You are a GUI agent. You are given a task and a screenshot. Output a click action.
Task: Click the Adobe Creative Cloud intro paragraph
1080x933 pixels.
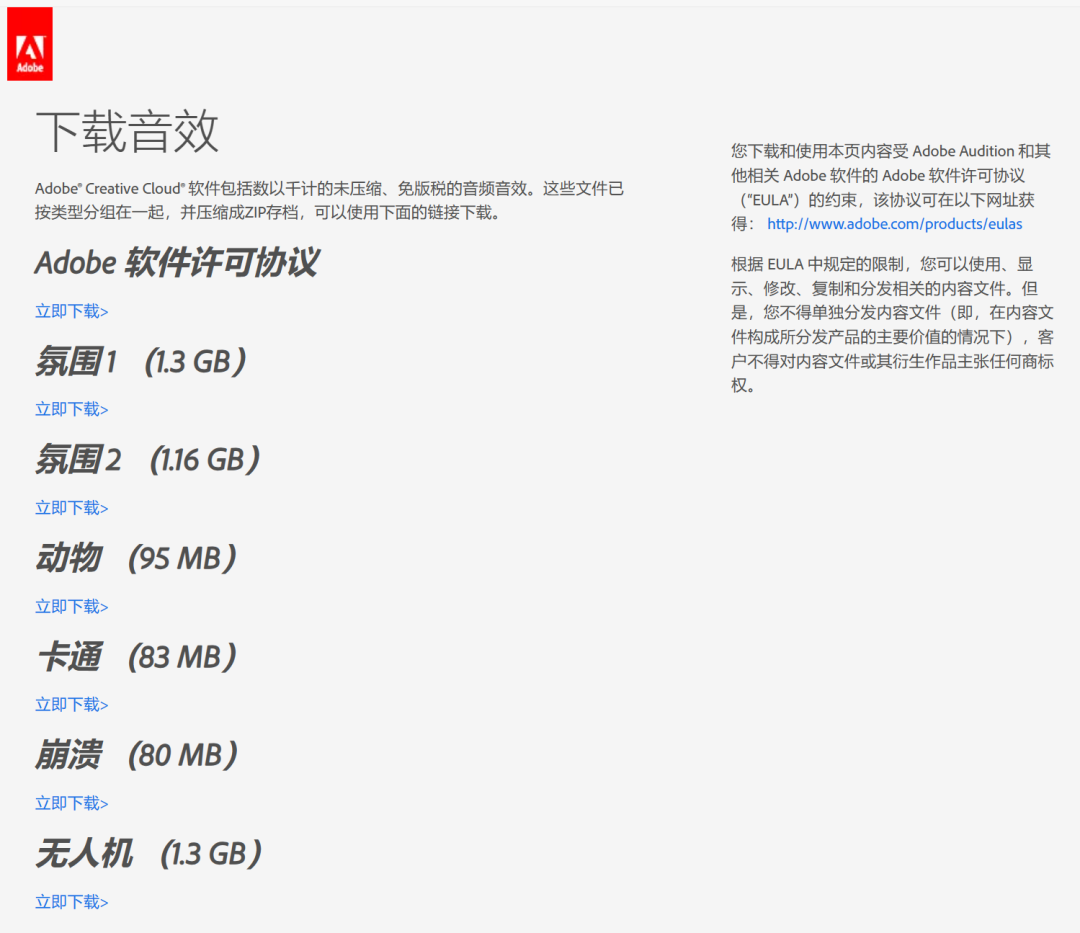click(329, 200)
